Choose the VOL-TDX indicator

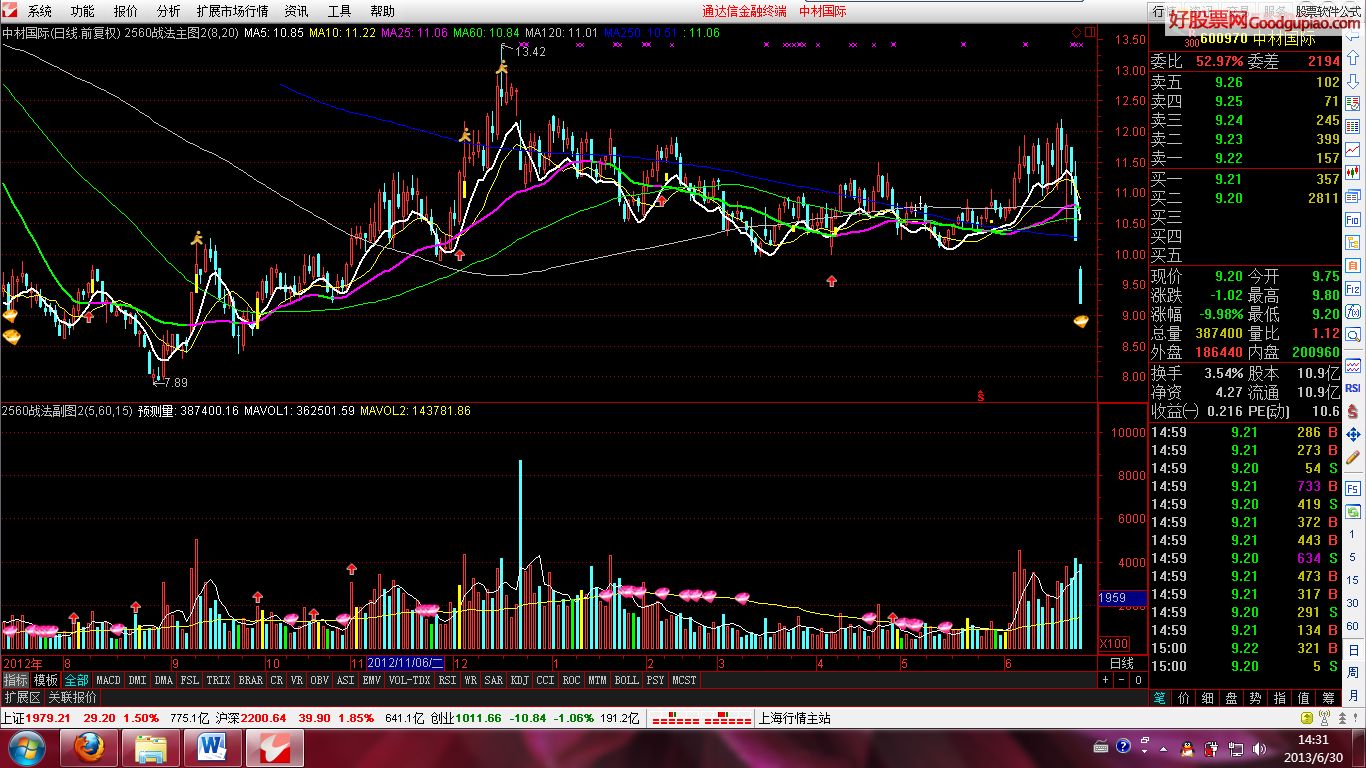coord(409,680)
